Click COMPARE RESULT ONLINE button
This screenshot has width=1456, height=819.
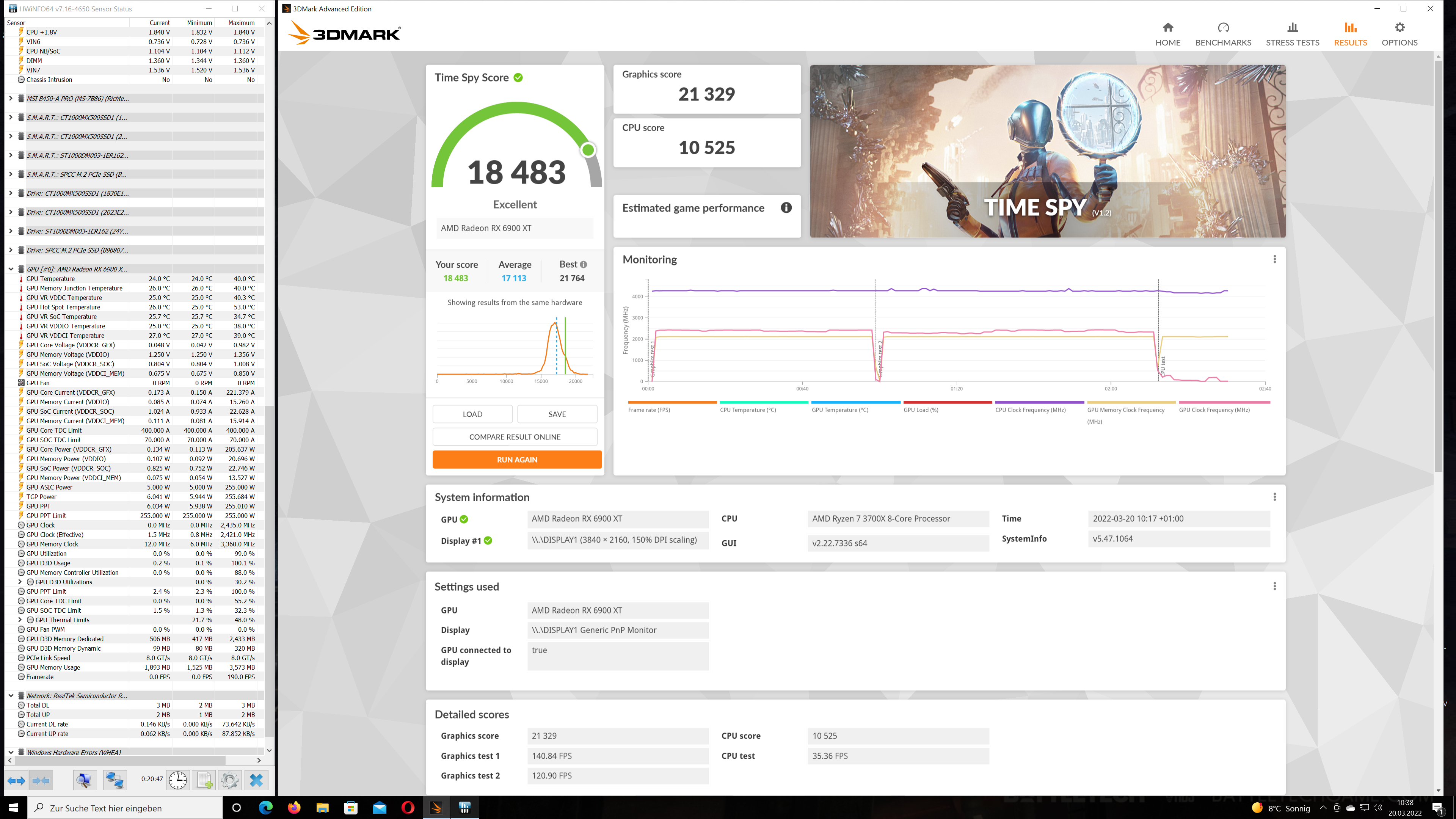(515, 437)
